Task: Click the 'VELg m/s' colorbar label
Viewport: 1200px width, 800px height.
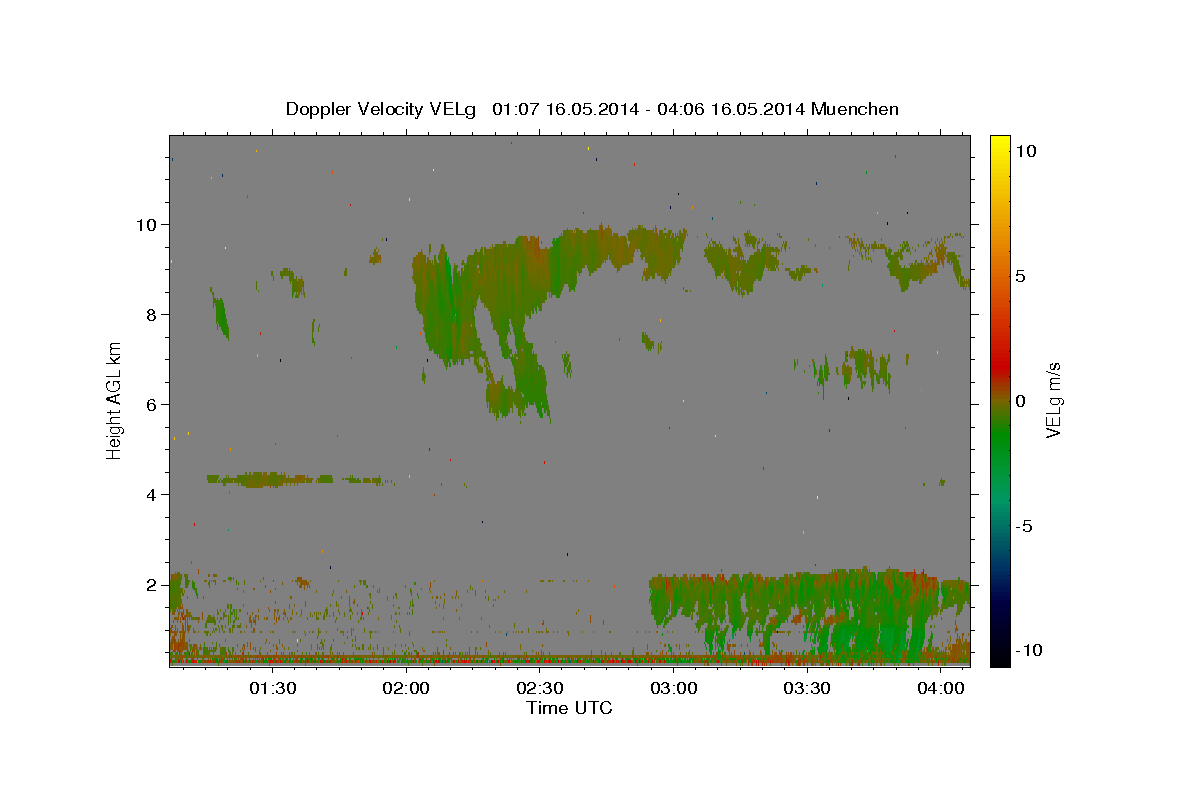Action: [x=1053, y=400]
